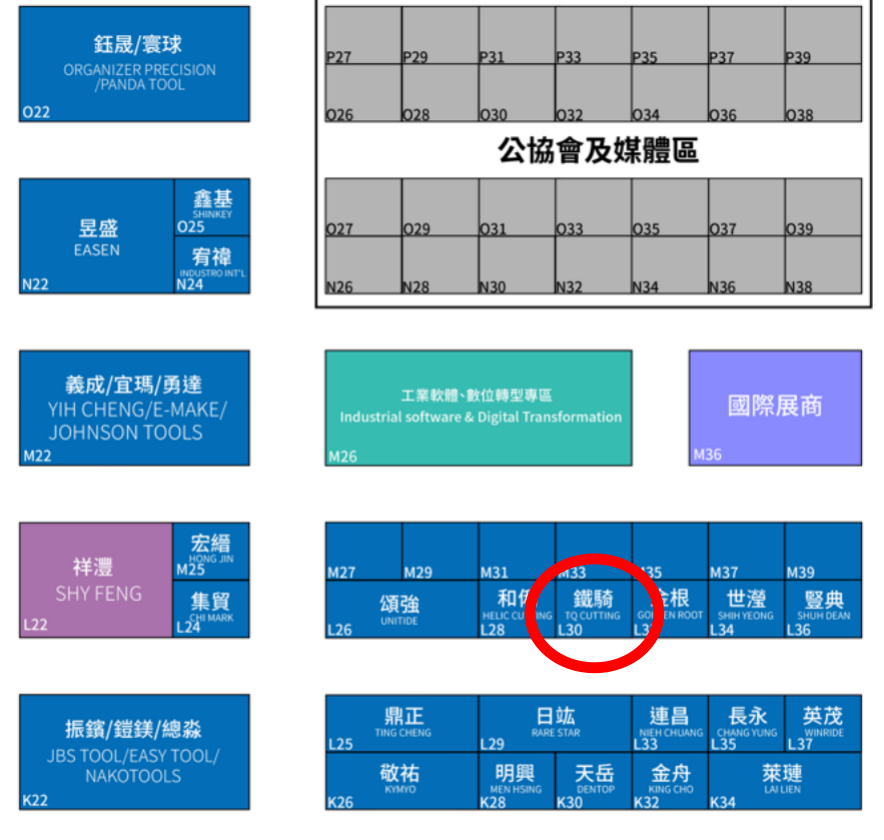
Task: Choose gray booth P33
Action: click(594, 35)
